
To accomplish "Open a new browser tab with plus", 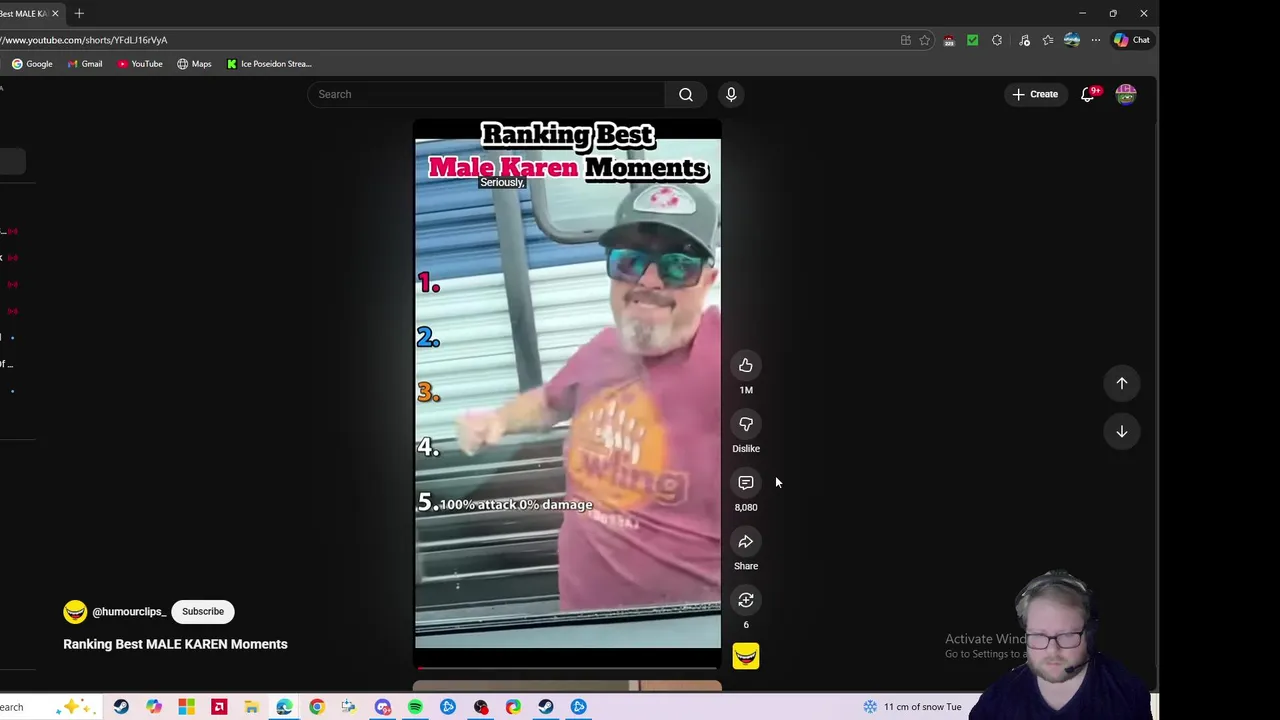I will pyautogui.click(x=79, y=13).
